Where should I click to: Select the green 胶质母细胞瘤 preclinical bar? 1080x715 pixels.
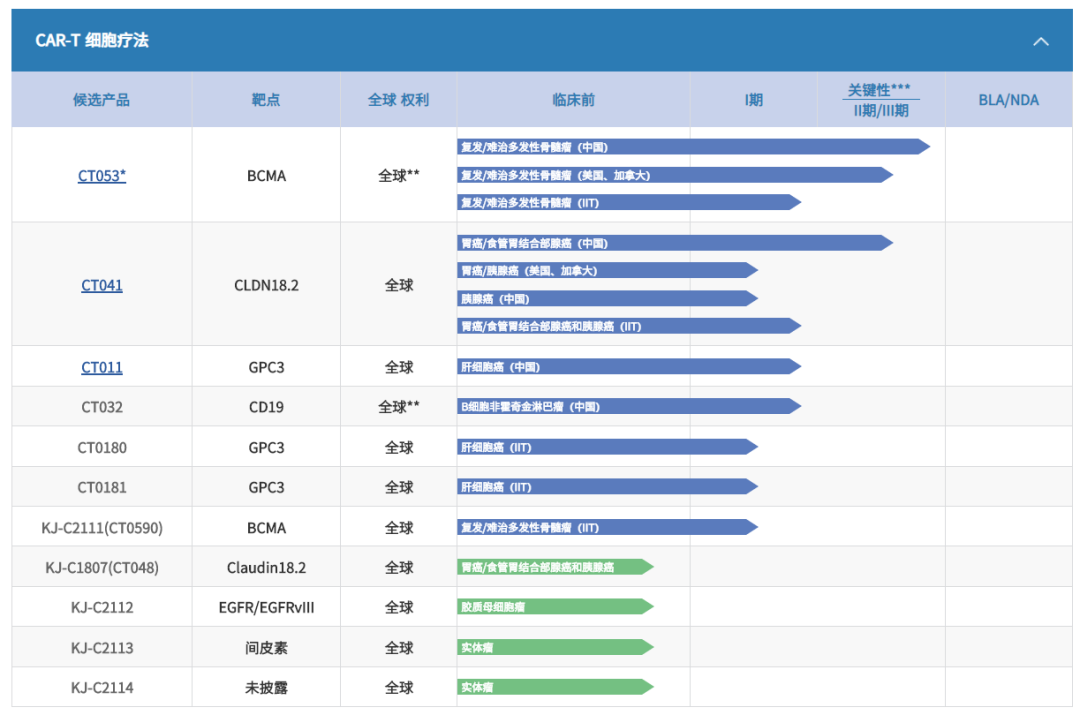tap(553, 607)
